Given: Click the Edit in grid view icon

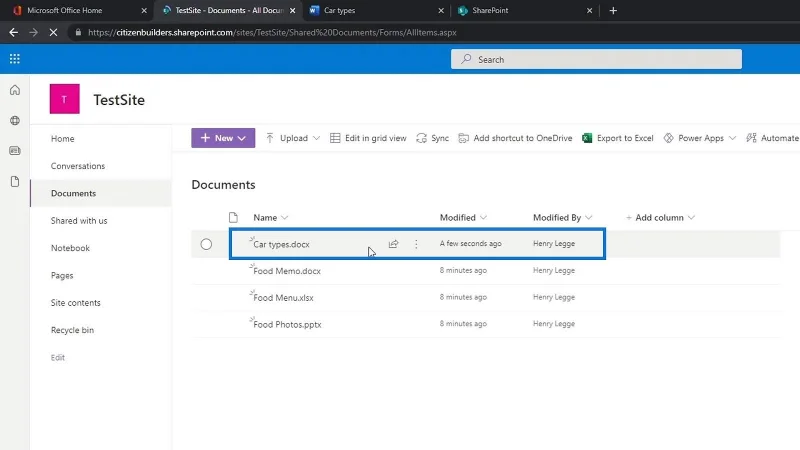Looking at the screenshot, I should point(335,138).
